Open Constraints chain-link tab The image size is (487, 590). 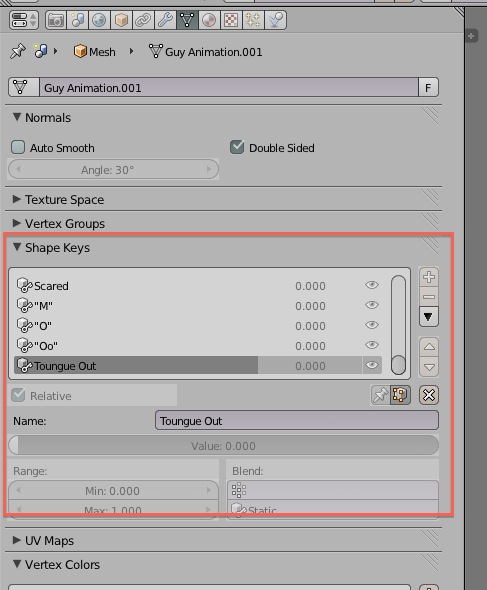pos(143,20)
